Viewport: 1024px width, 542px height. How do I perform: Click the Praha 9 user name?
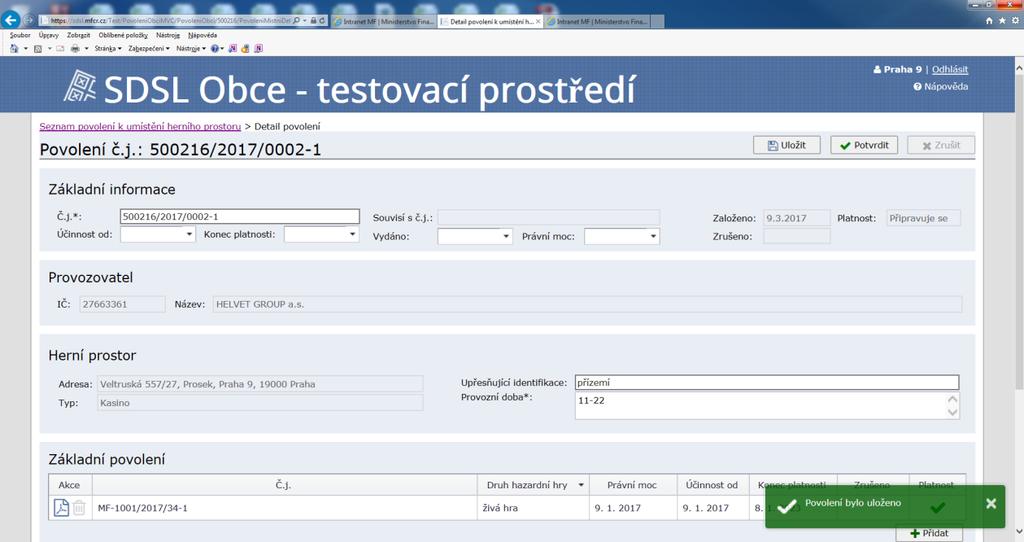903,69
